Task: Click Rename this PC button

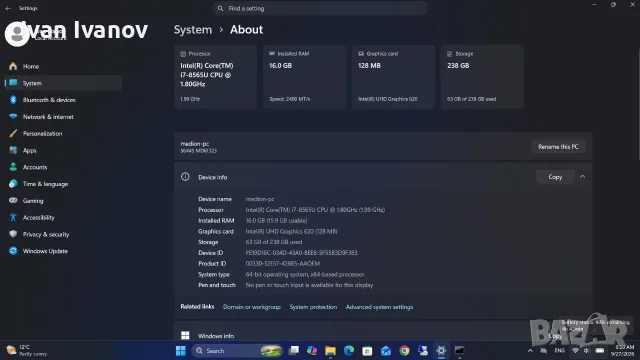Action: tap(558, 147)
